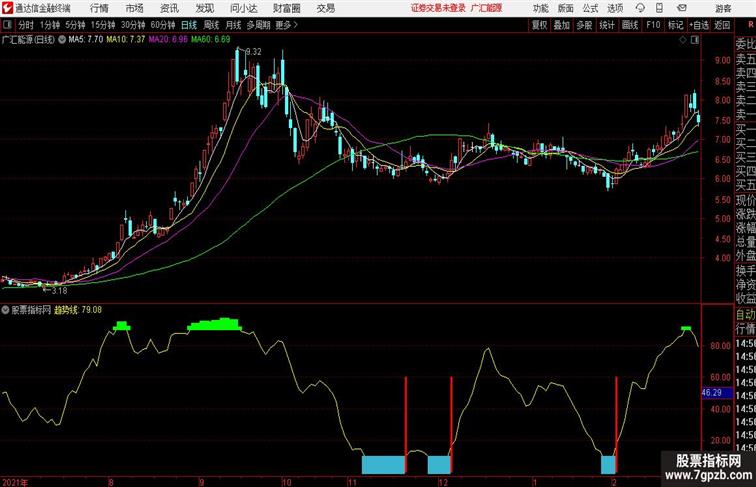Click the MA60: 6.69 indicator value

[x=210, y=40]
